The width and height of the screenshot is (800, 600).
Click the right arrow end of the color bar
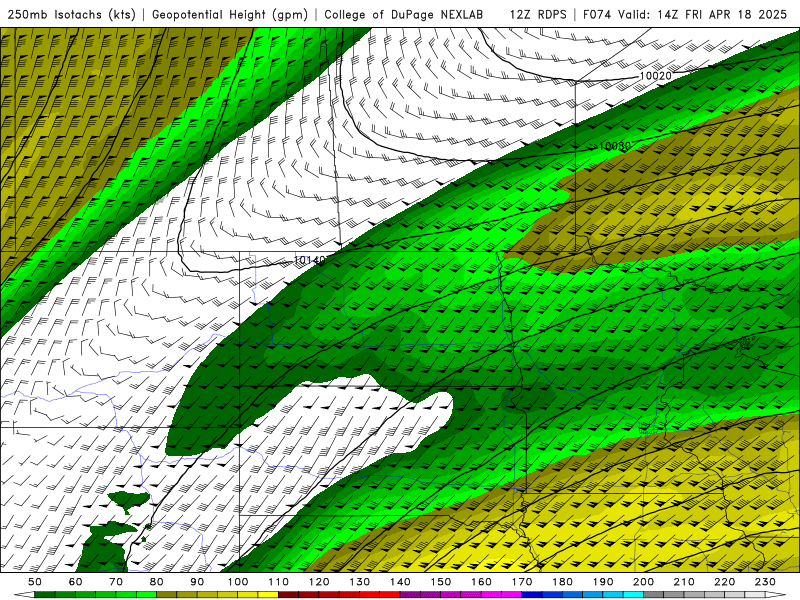click(776, 595)
